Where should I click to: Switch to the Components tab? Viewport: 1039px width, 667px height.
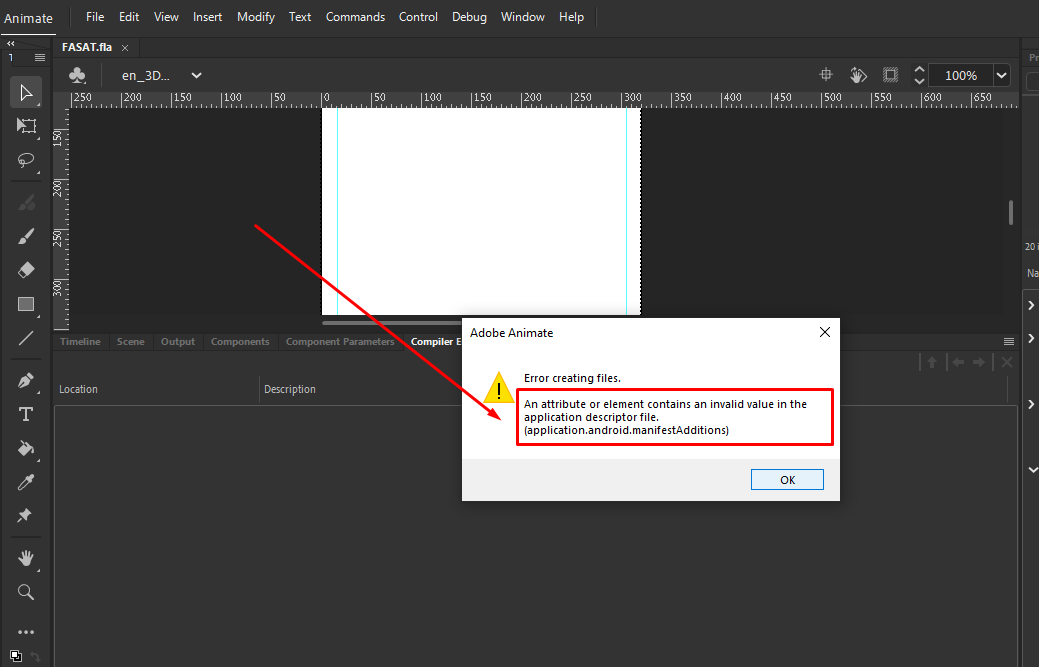[x=240, y=342]
